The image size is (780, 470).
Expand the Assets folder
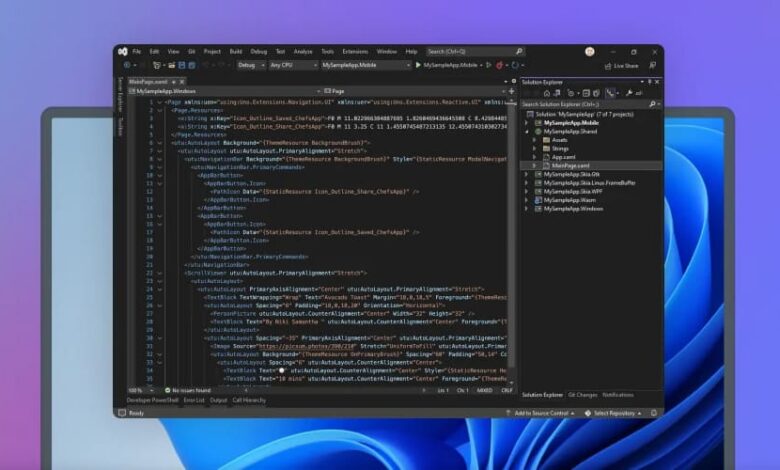coord(534,140)
